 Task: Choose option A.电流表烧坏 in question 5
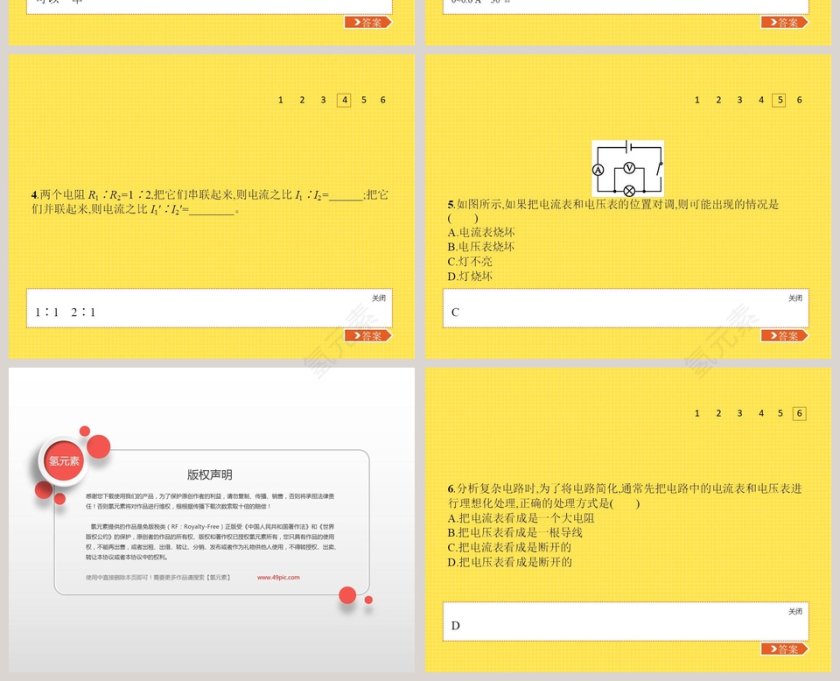tap(481, 232)
